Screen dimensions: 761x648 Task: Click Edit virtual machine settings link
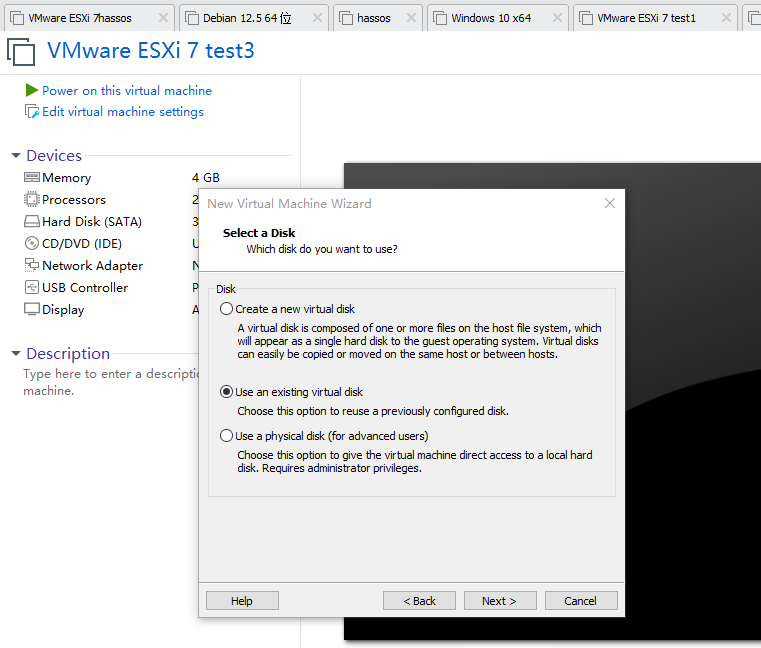123,112
